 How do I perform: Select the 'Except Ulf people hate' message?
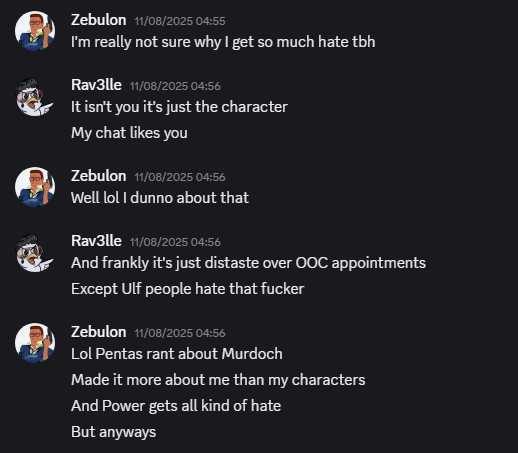188,289
